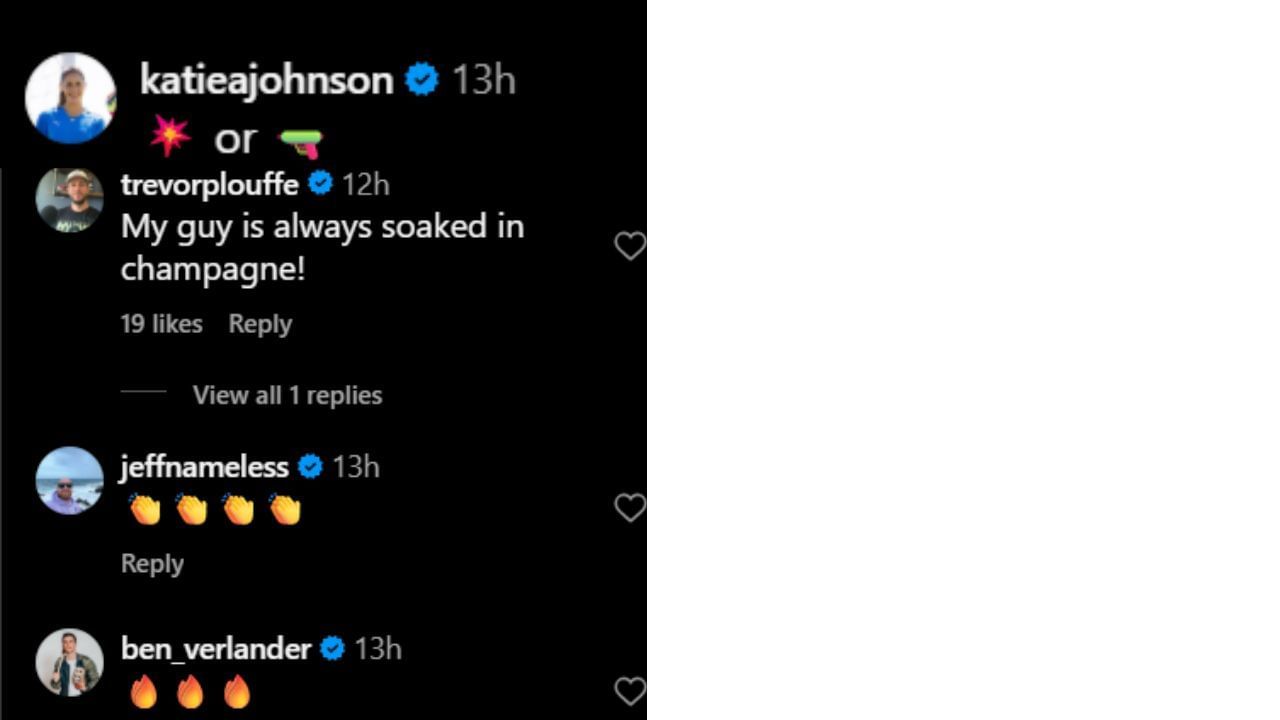Show who liked via 19 likes

[161, 324]
